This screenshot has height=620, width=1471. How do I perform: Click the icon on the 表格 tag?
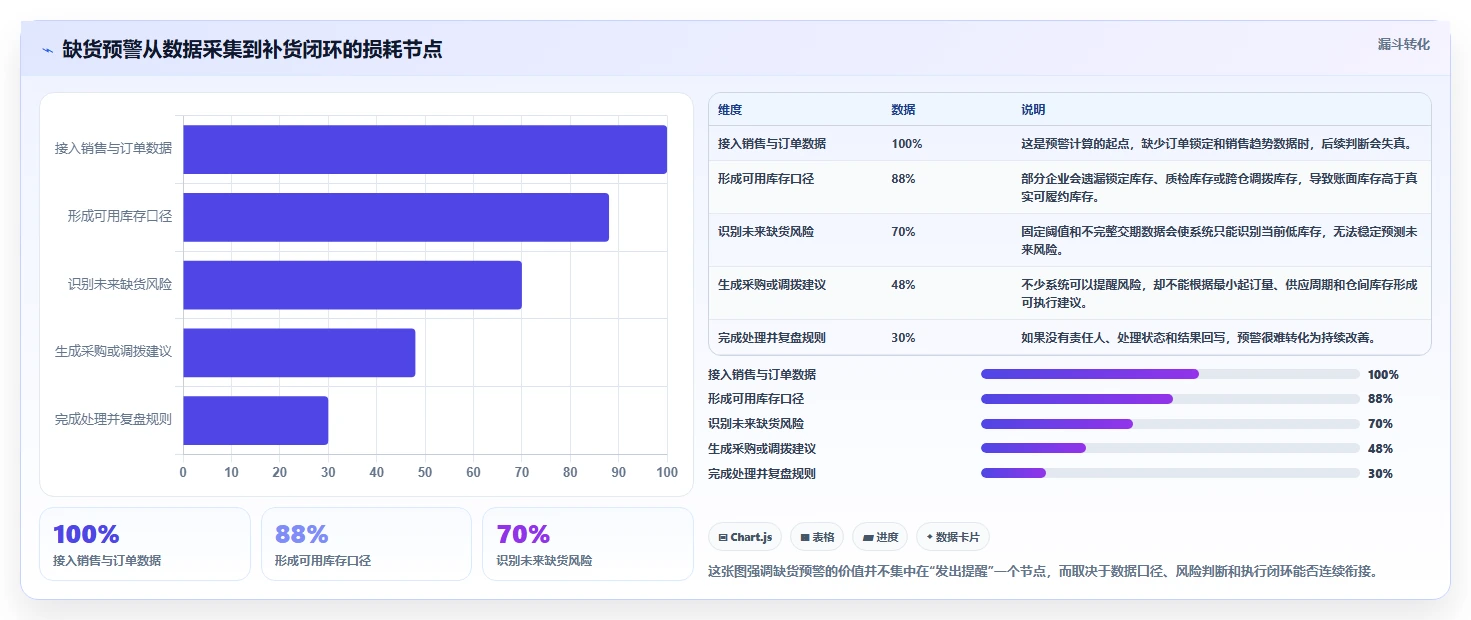(x=805, y=537)
